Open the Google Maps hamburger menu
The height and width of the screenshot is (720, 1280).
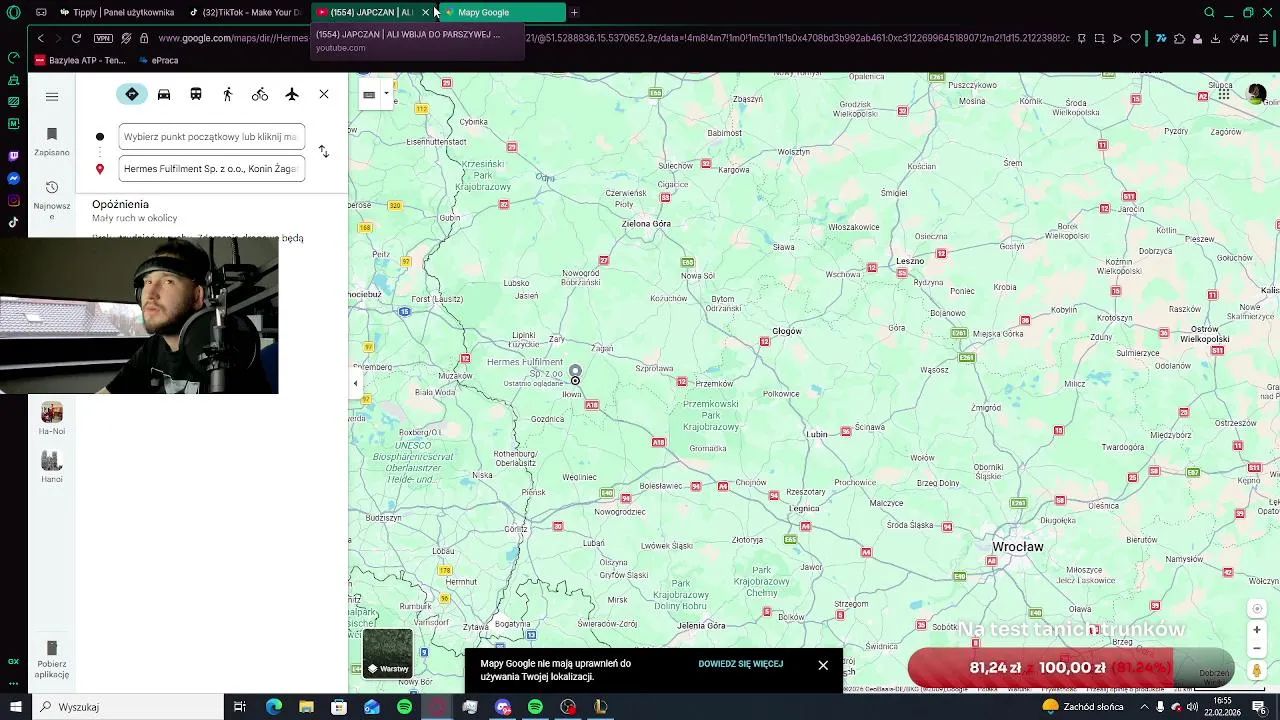52,97
